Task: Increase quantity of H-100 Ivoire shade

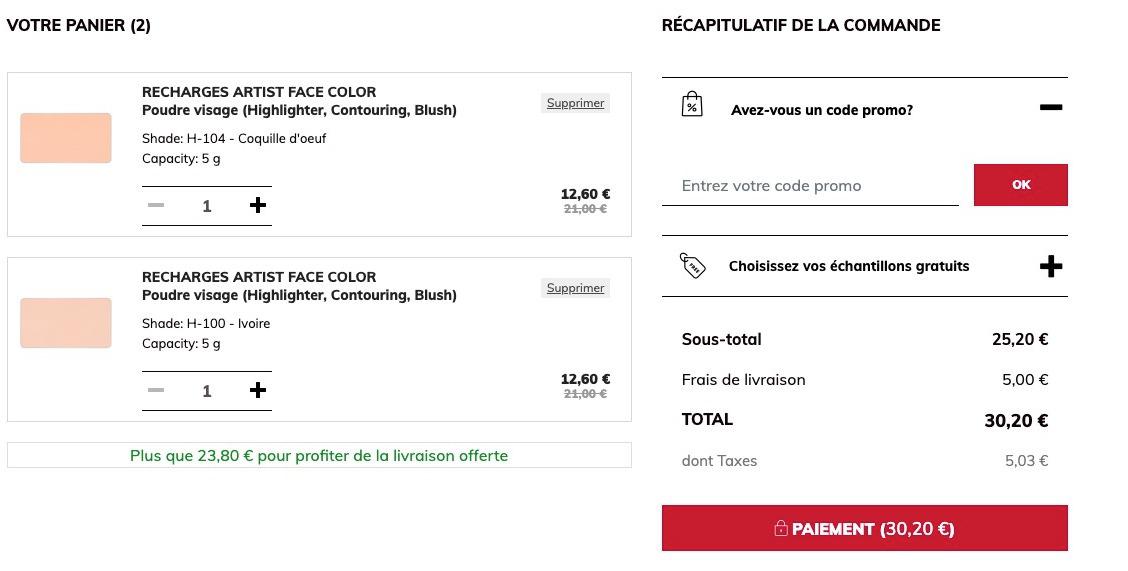Action: click(258, 390)
